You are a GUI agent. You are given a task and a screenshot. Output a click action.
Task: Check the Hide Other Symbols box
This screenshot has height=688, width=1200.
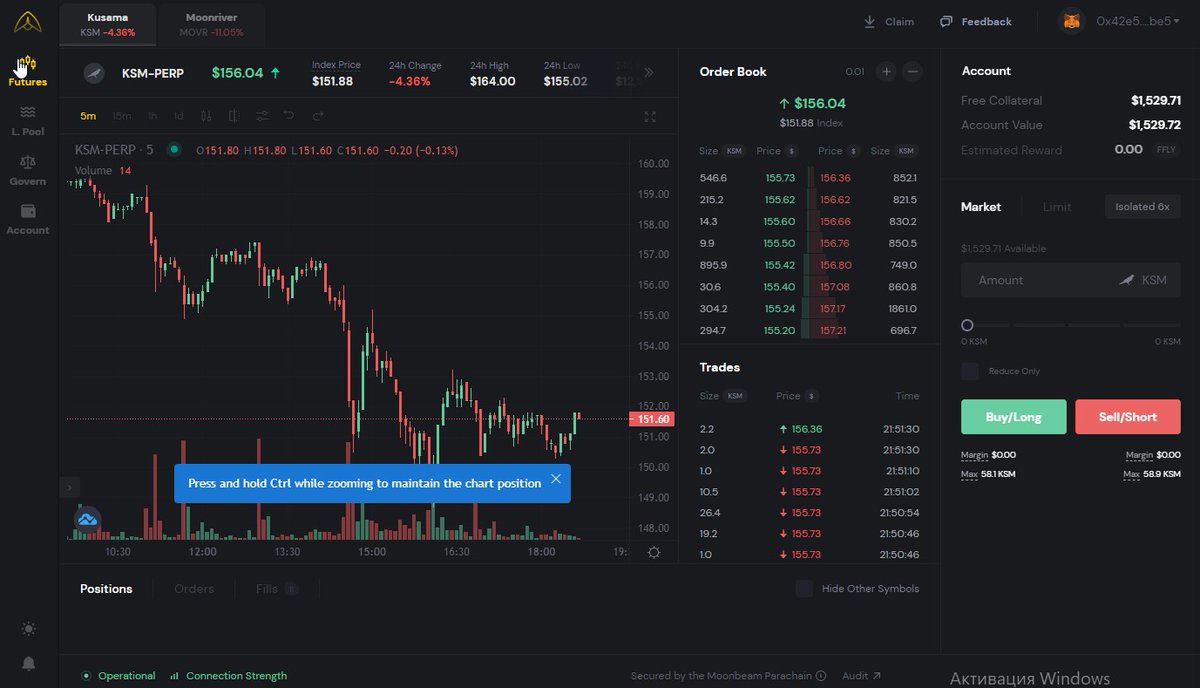805,588
